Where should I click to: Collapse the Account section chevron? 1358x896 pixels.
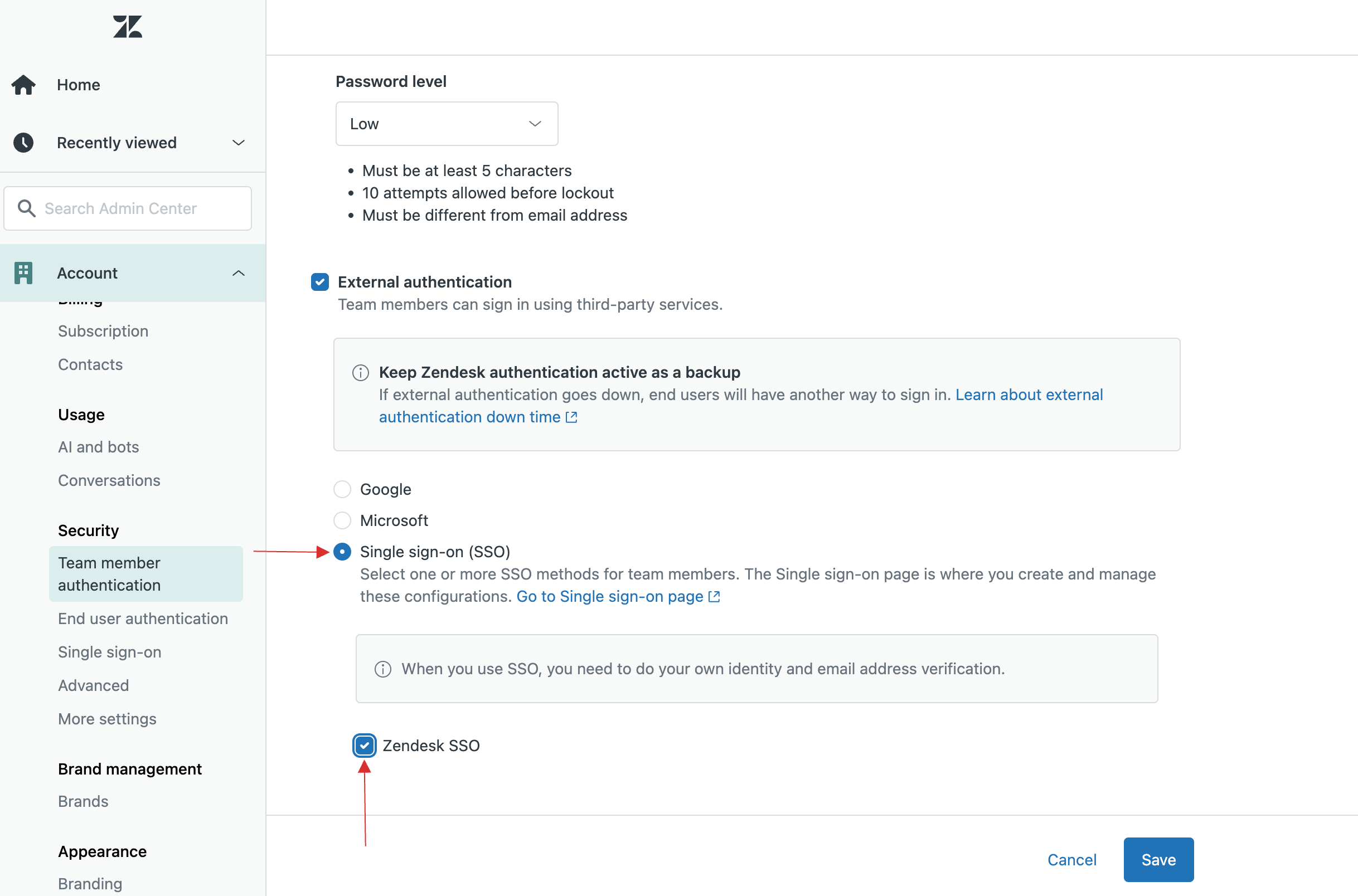[x=239, y=273]
